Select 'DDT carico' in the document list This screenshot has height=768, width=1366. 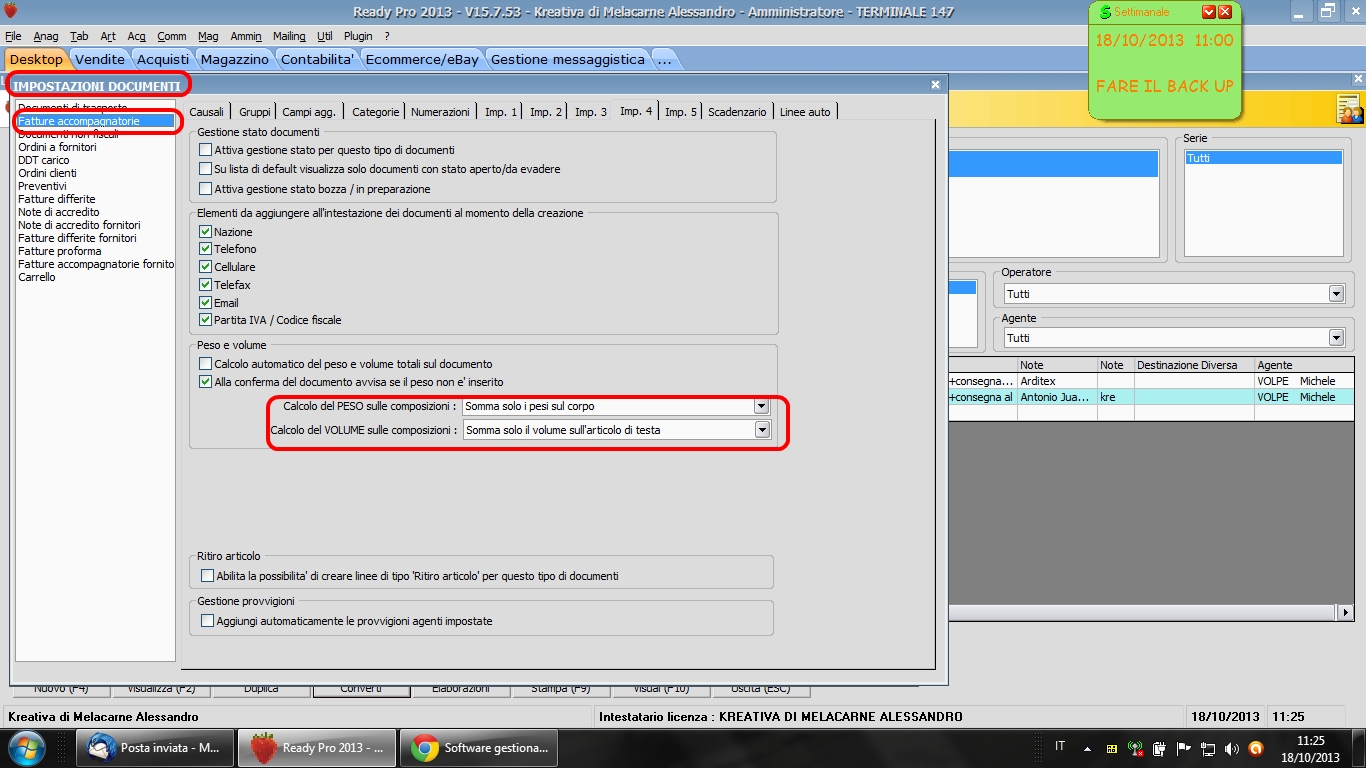(44, 160)
